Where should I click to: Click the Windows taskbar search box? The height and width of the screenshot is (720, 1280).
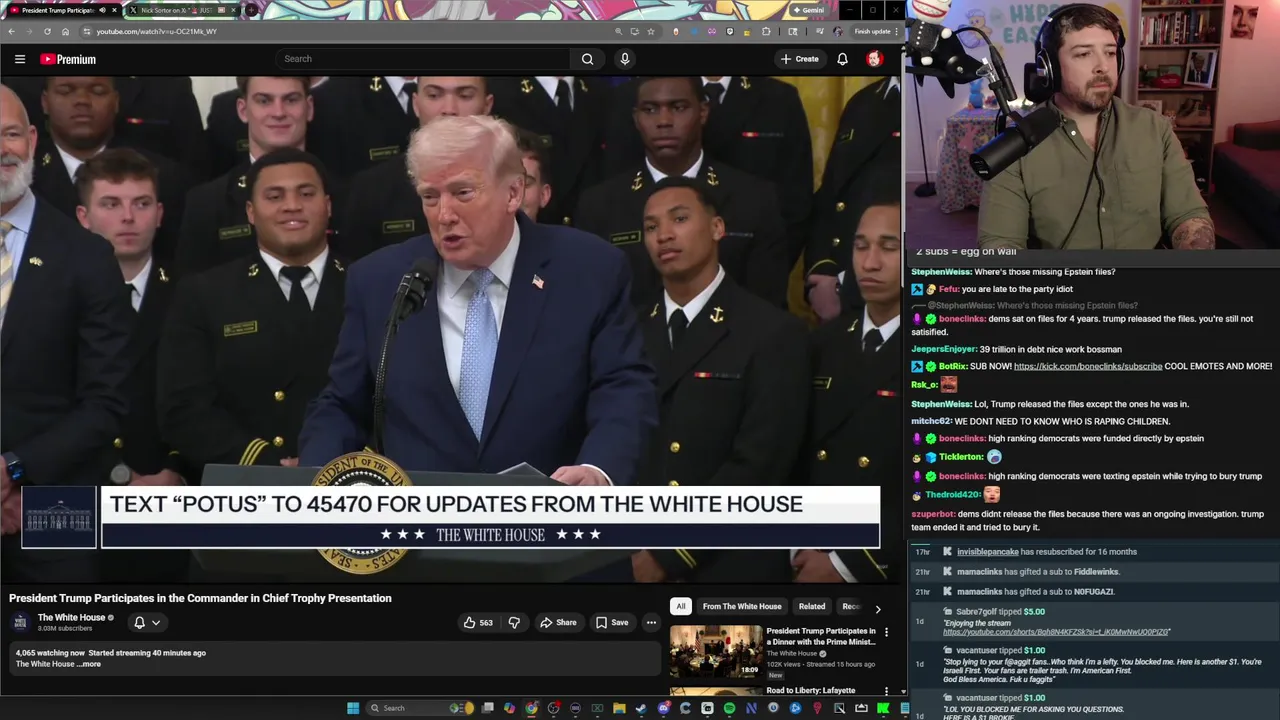420,708
